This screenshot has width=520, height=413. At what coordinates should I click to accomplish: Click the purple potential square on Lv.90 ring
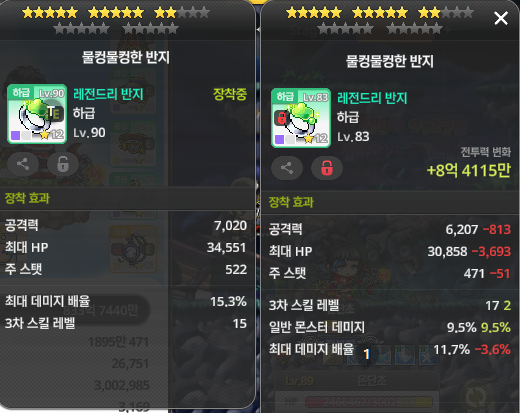[15, 135]
